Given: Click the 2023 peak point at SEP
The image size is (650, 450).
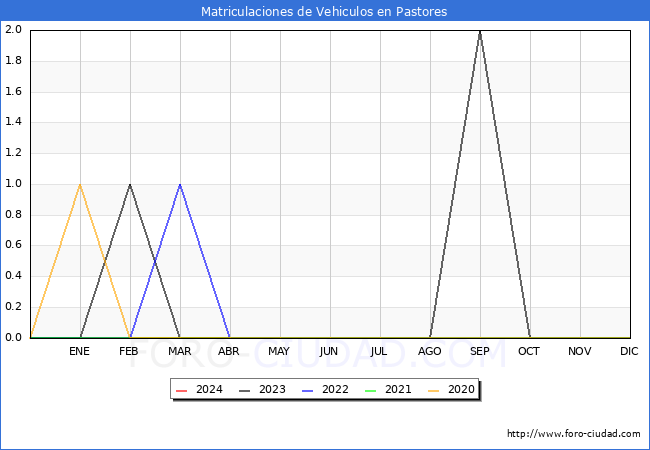Looking at the screenshot, I should tap(480, 31).
